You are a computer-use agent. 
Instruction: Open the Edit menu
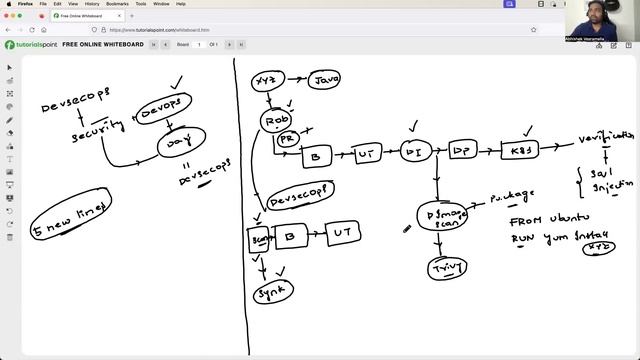point(57,4)
